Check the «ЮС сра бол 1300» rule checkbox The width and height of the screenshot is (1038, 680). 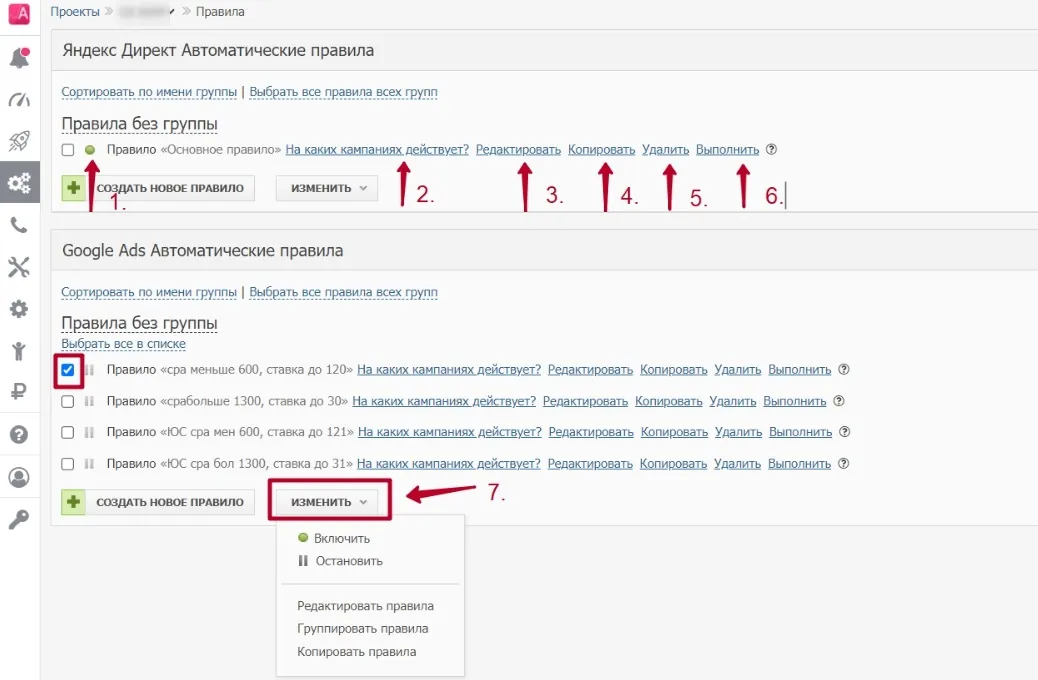(x=68, y=463)
